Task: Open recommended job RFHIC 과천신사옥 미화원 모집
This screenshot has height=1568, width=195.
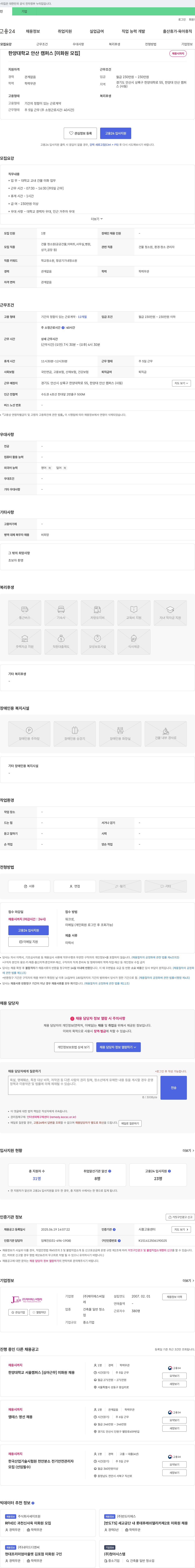Action: (x=28, y=1523)
